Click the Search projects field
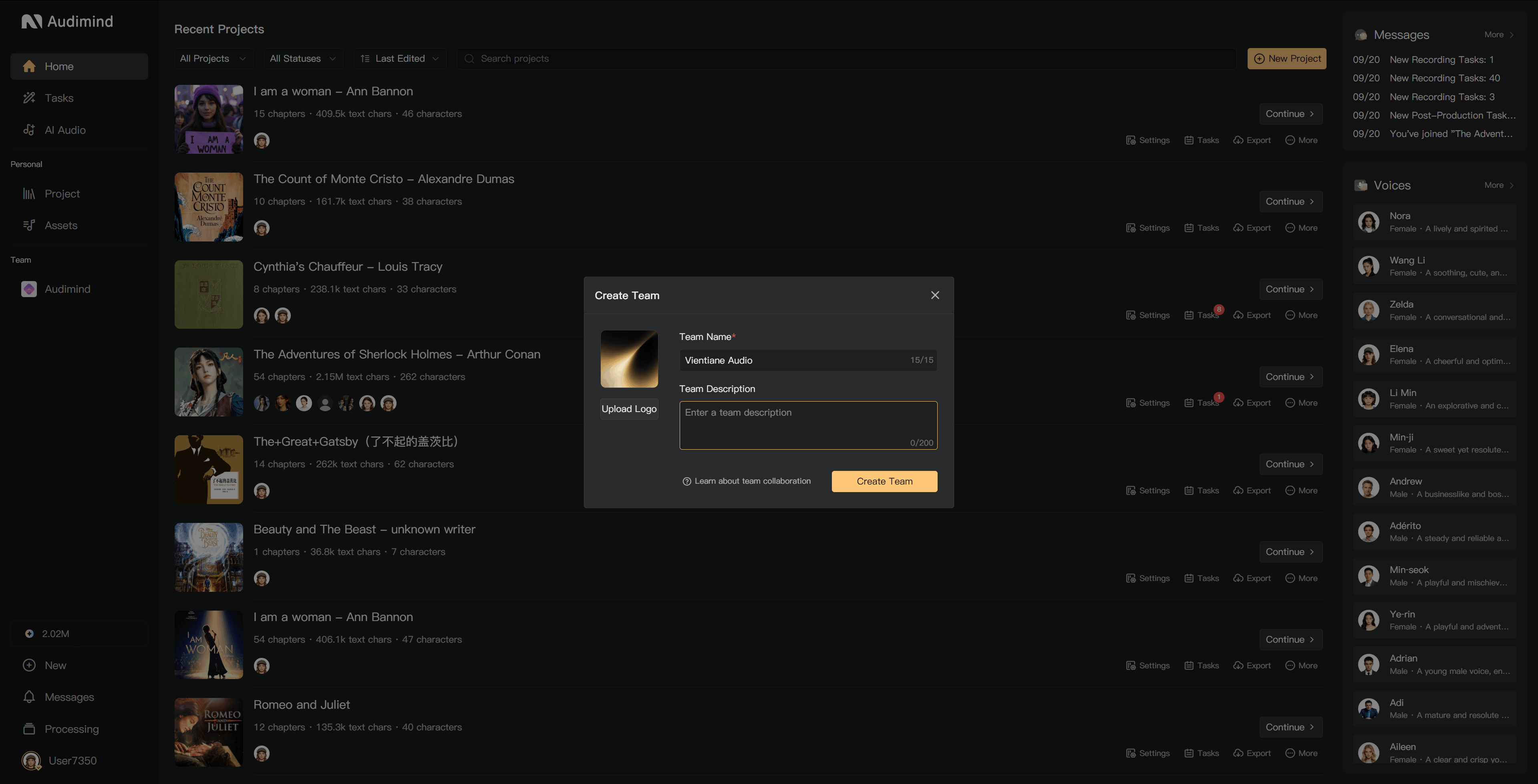 pos(847,58)
